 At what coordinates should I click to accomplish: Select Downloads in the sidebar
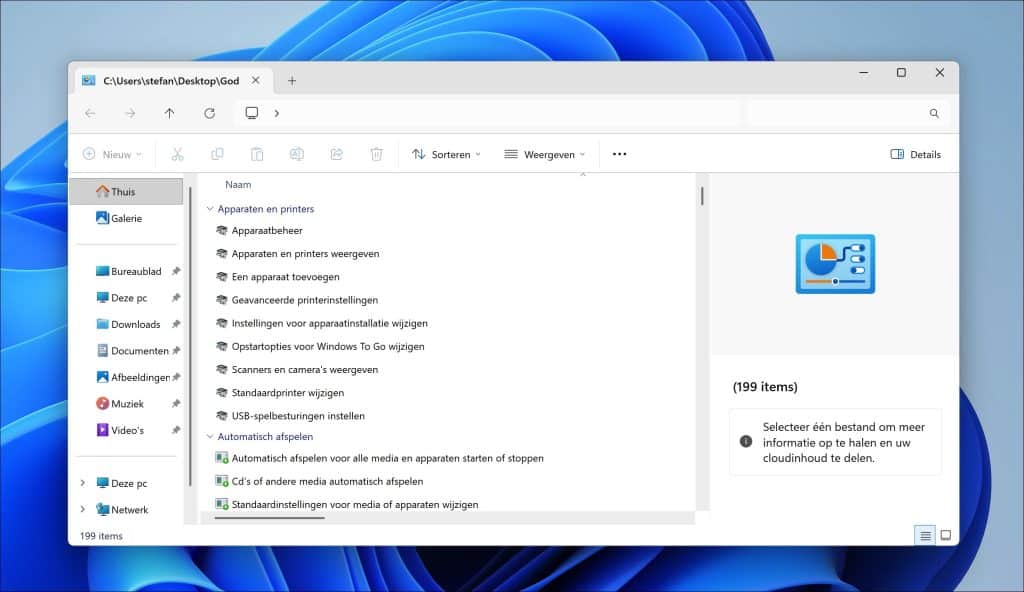(x=135, y=324)
